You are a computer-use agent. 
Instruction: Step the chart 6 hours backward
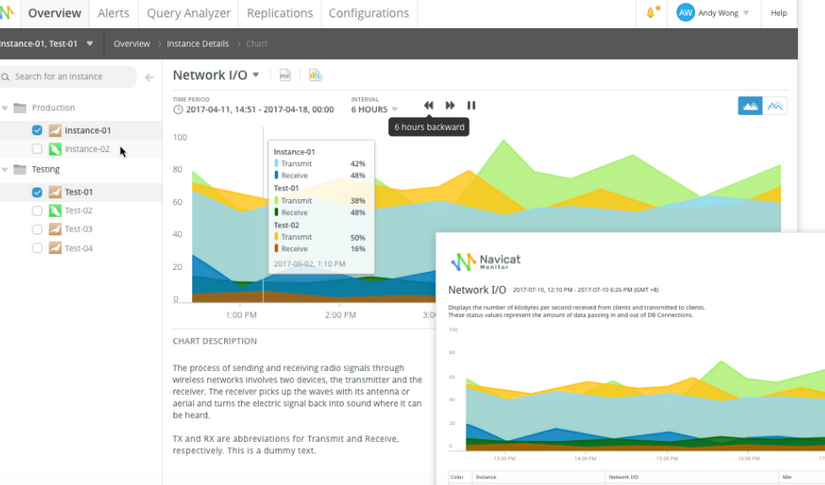[429, 105]
